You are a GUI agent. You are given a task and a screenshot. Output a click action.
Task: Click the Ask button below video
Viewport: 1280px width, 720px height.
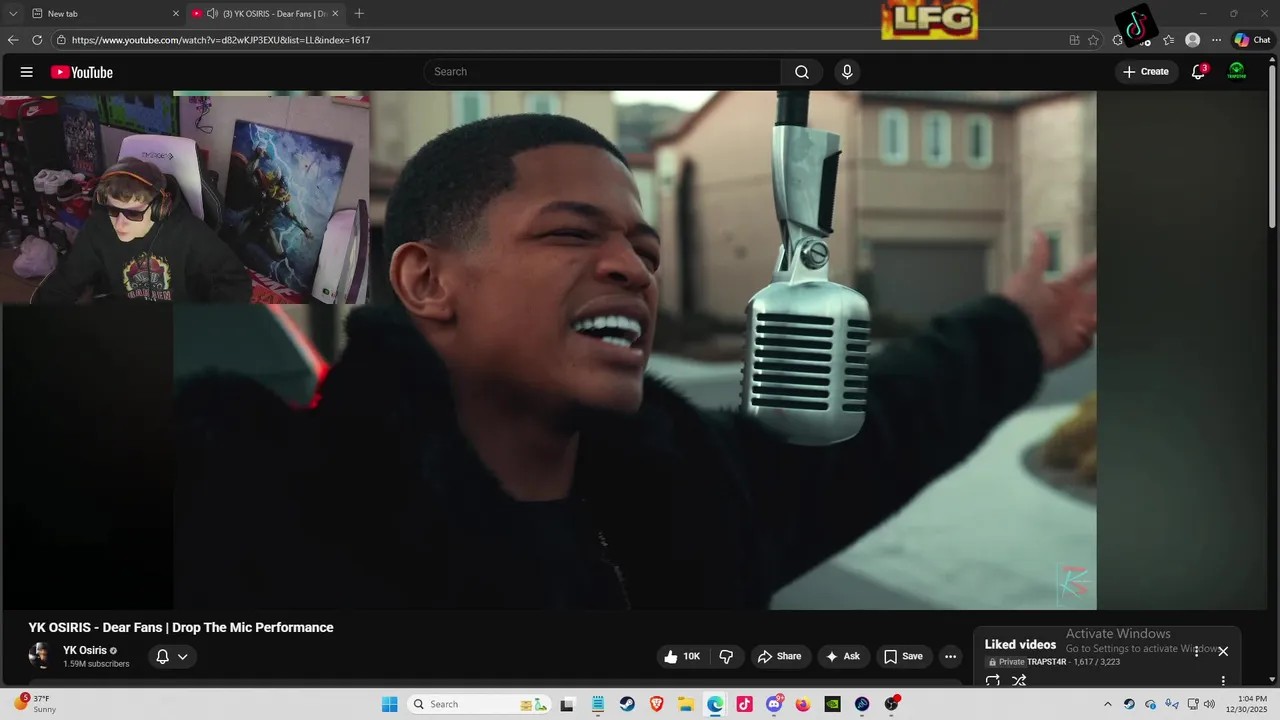pos(842,657)
